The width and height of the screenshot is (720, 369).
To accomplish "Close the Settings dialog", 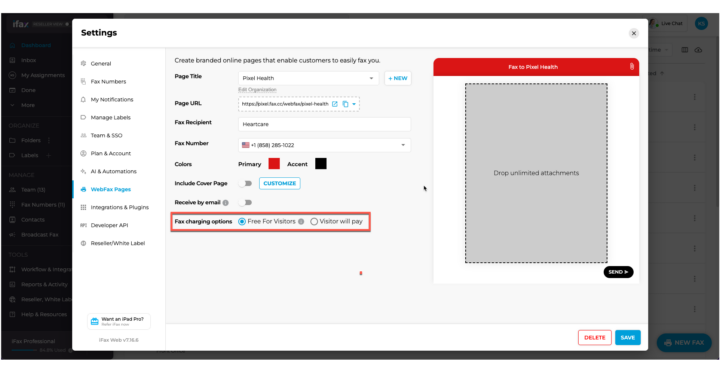I will click(634, 34).
